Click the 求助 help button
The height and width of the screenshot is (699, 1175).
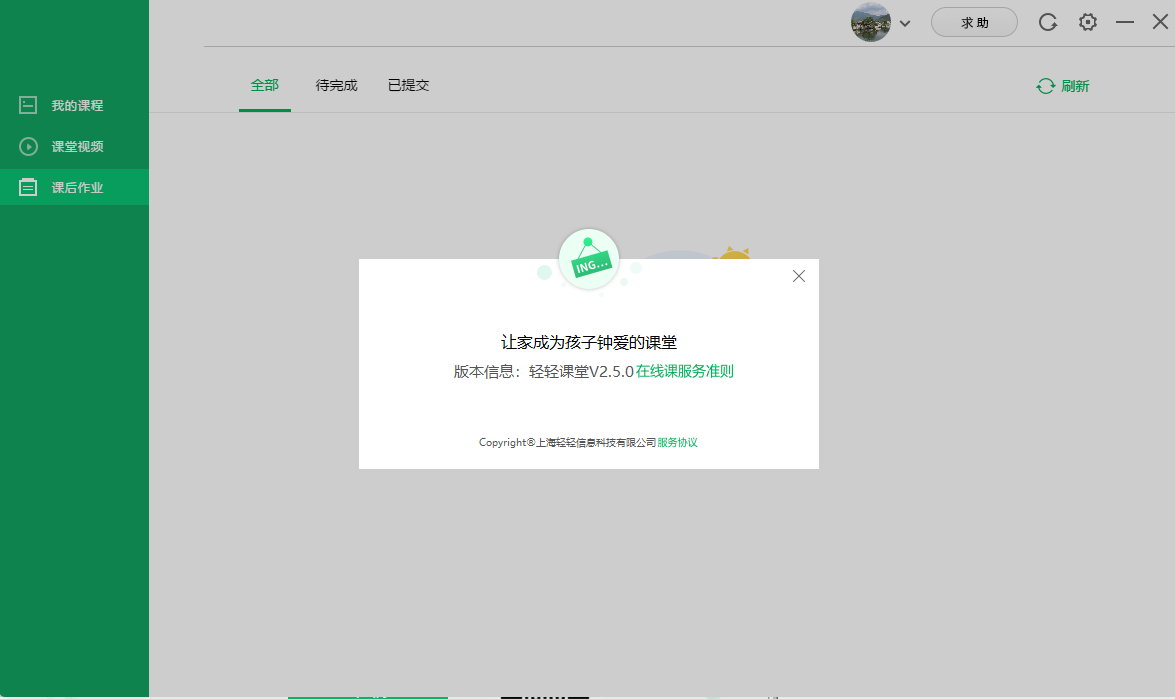point(973,21)
